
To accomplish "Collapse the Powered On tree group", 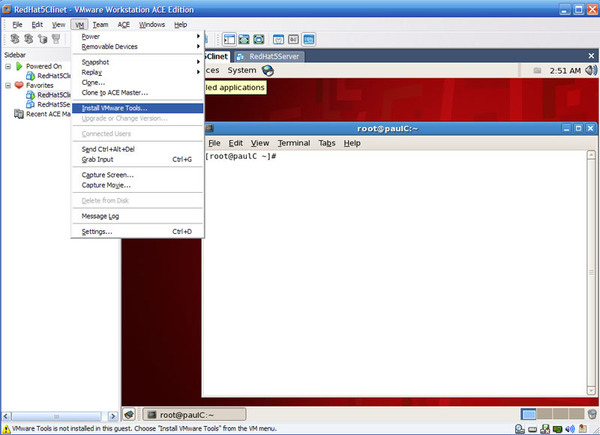I will pos(8,67).
